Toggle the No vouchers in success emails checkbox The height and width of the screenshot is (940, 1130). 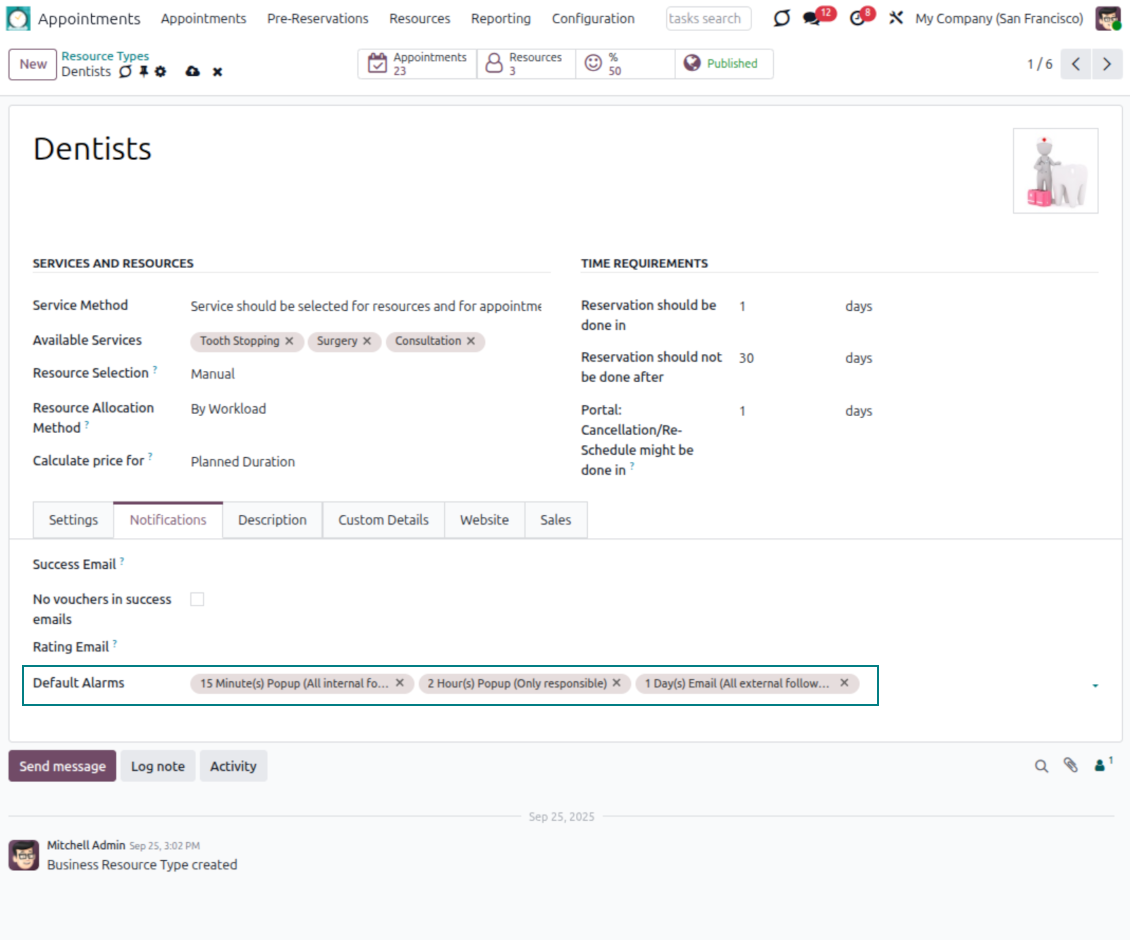click(x=197, y=600)
